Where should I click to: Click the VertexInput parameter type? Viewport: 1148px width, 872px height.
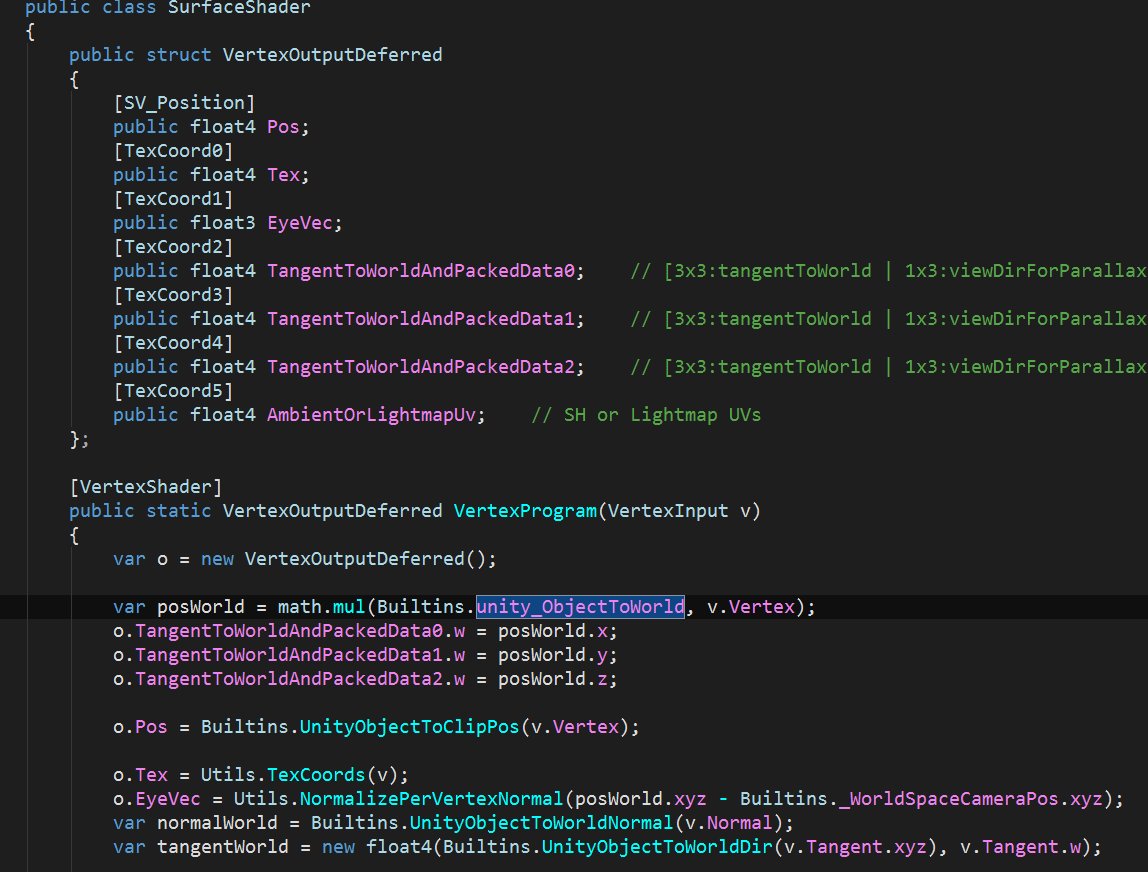[x=668, y=511]
